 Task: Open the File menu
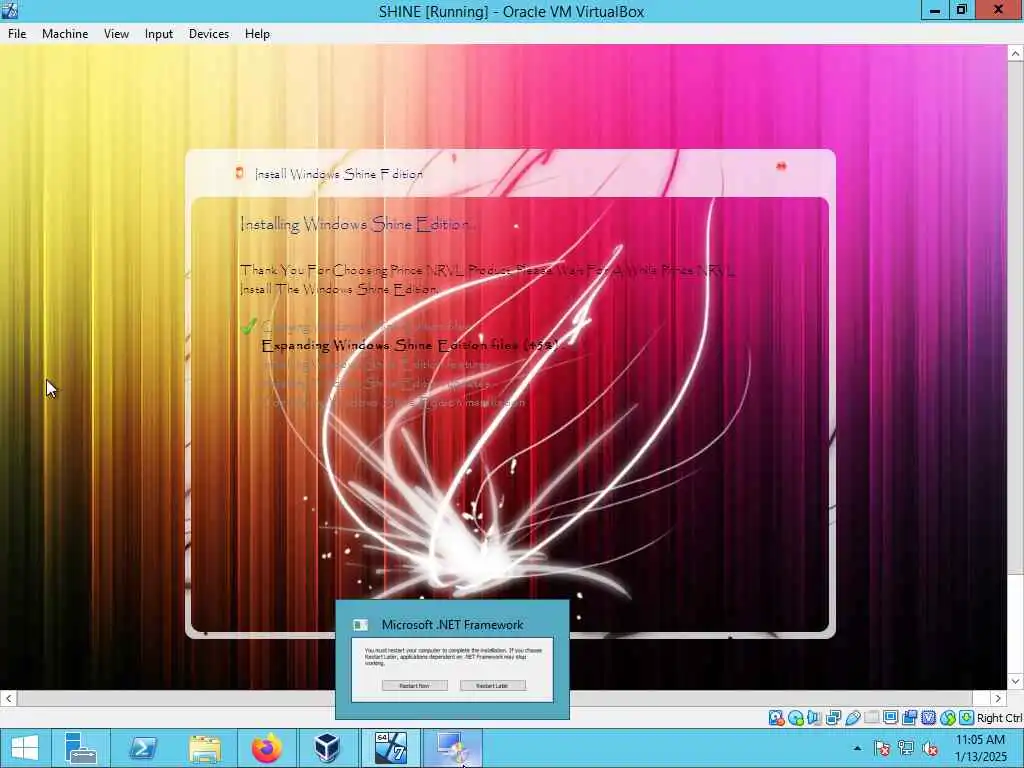click(x=17, y=34)
